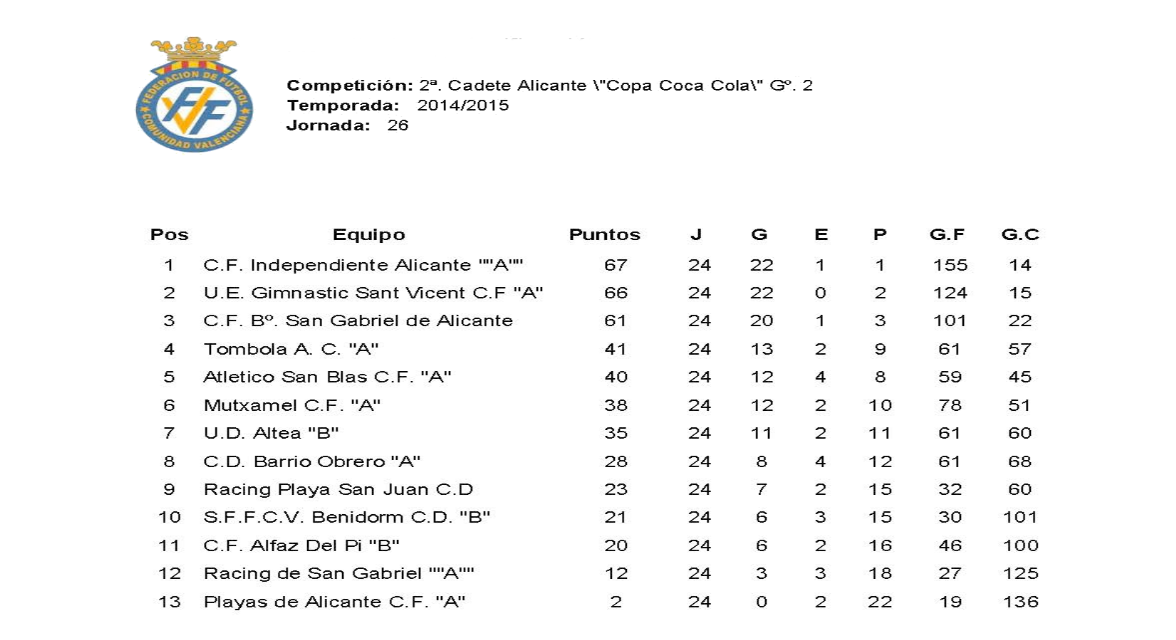This screenshot has height=640, width=1176.
Task: Select Racing Playa San Juan C.D
Action: click(338, 489)
